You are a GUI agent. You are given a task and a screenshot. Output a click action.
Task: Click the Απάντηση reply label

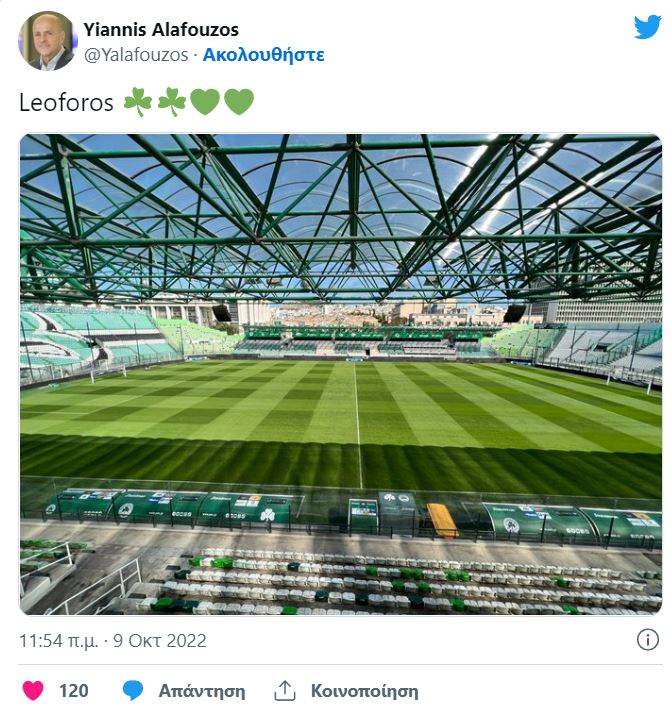click(x=201, y=690)
